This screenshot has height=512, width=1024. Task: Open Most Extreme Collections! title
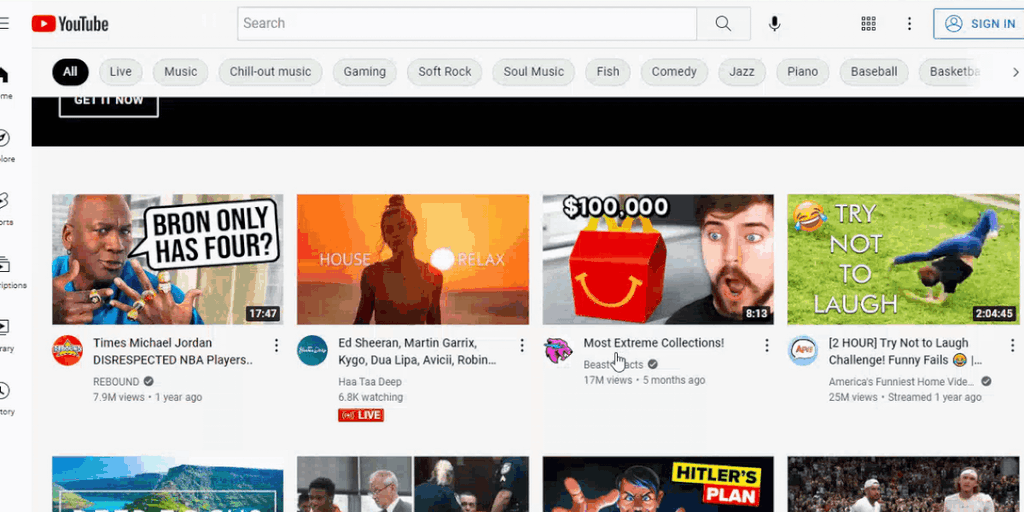[654, 343]
